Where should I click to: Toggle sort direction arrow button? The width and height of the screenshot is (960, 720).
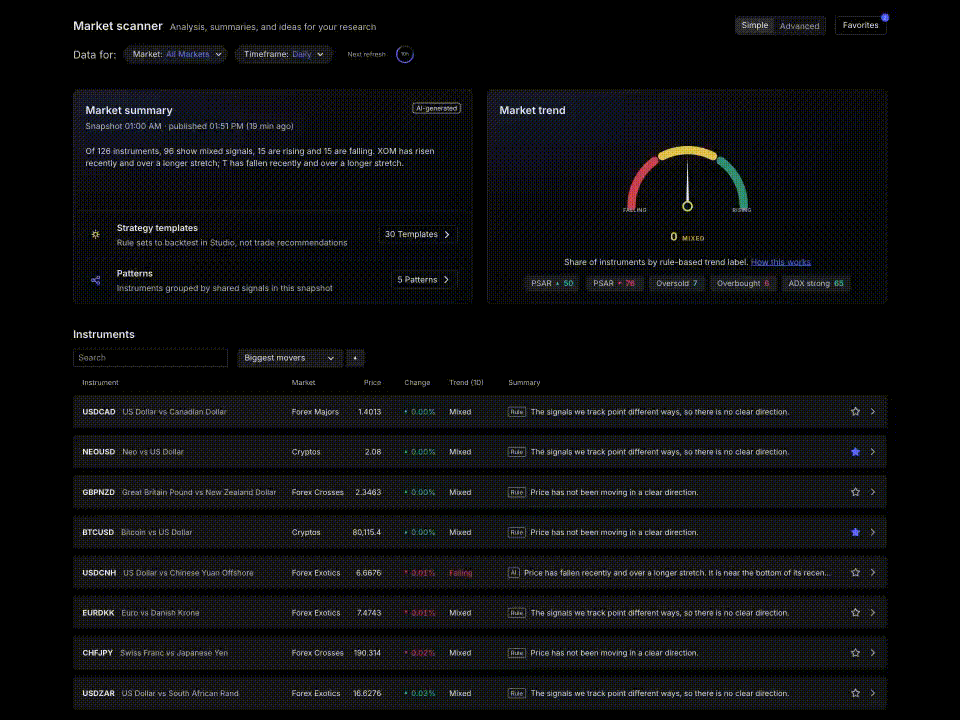[x=355, y=358]
